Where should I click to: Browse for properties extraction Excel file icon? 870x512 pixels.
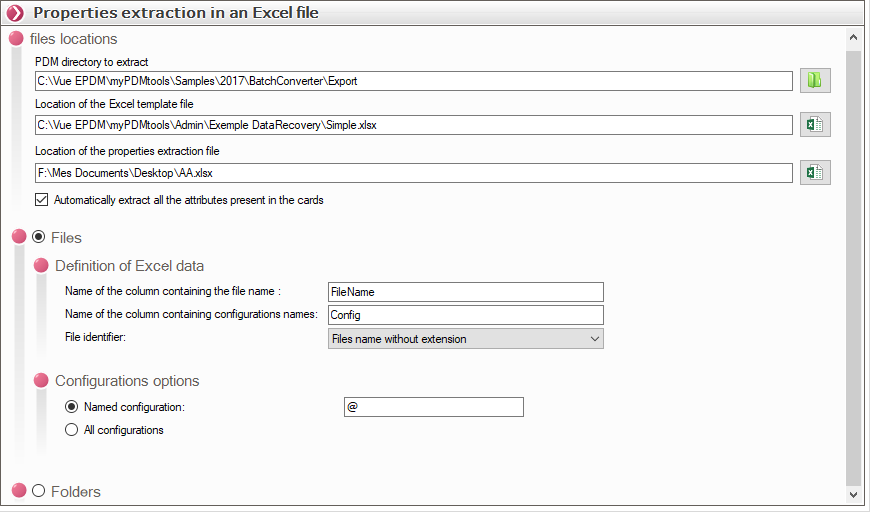coord(815,173)
